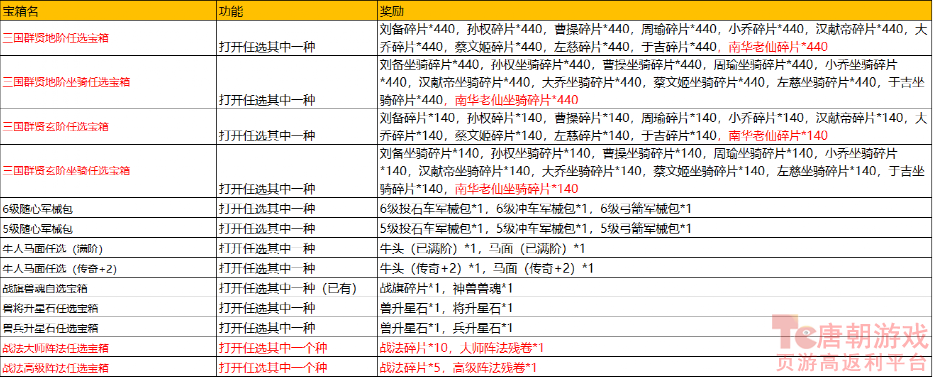
Task: Click the 兽兵升星石任选宝箱 cell
Action: (x=108, y=327)
